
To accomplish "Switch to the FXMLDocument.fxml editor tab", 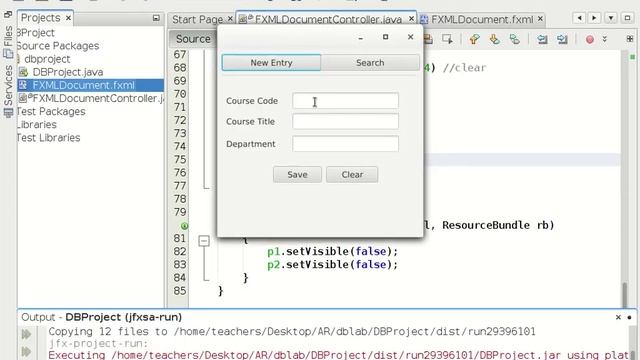I will [x=482, y=19].
